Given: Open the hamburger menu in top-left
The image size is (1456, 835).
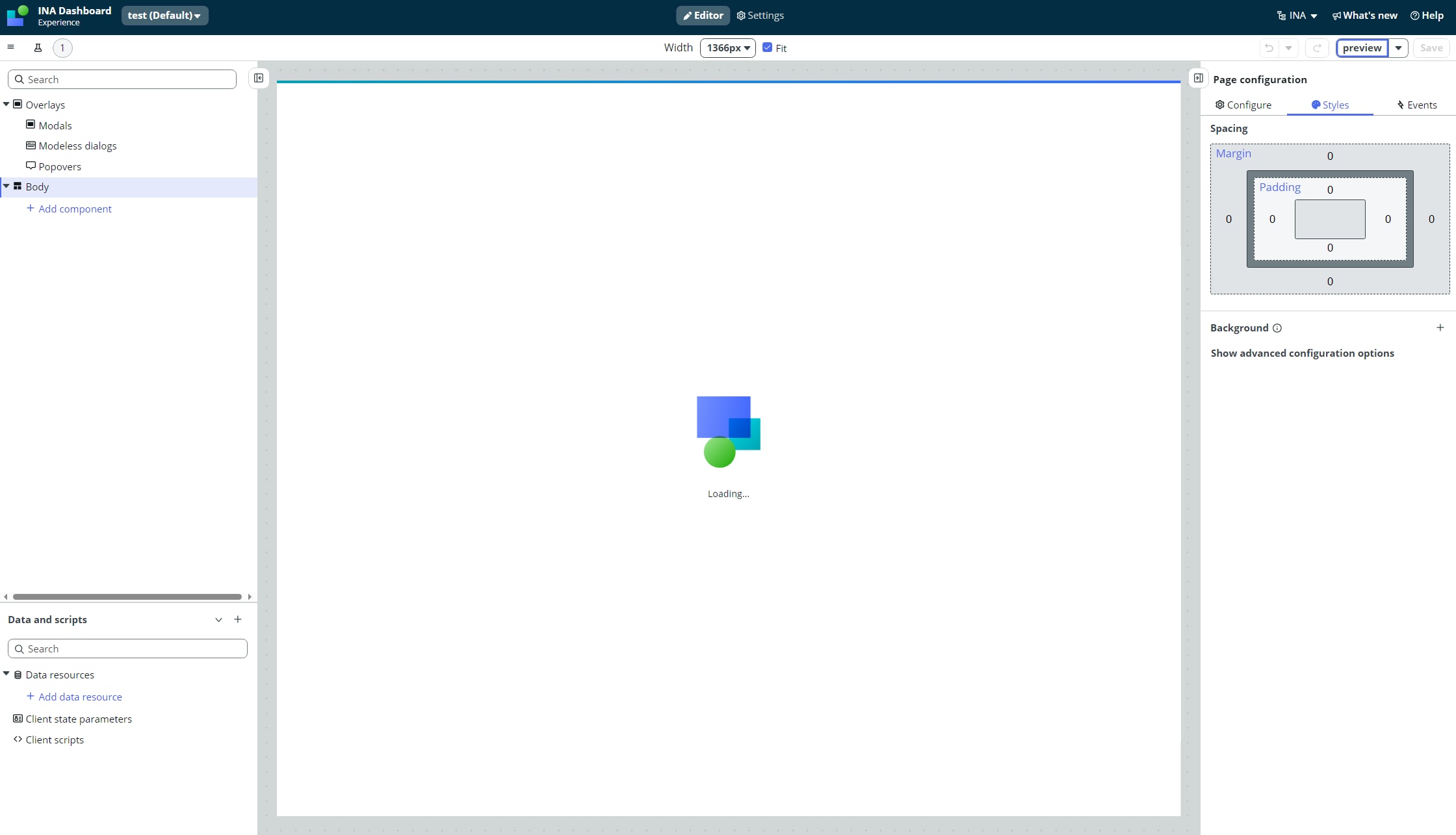Looking at the screenshot, I should pyautogui.click(x=10, y=47).
